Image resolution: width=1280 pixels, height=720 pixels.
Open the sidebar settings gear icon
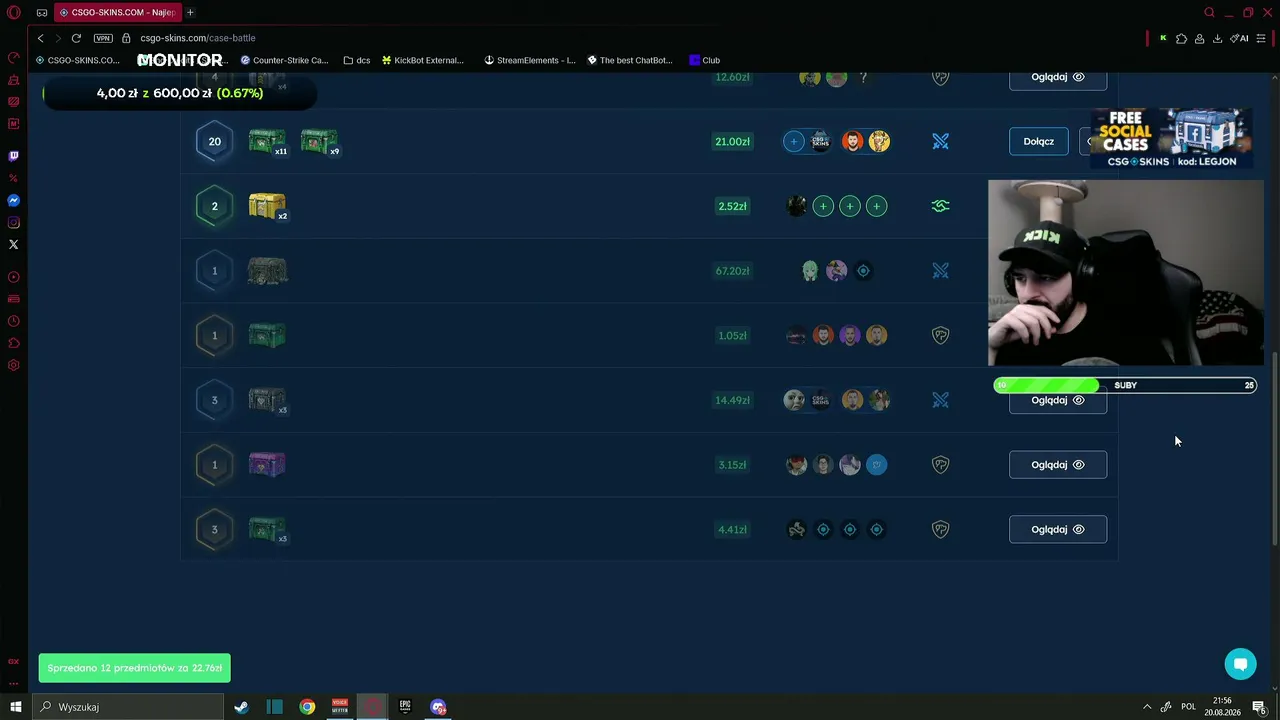coord(14,365)
